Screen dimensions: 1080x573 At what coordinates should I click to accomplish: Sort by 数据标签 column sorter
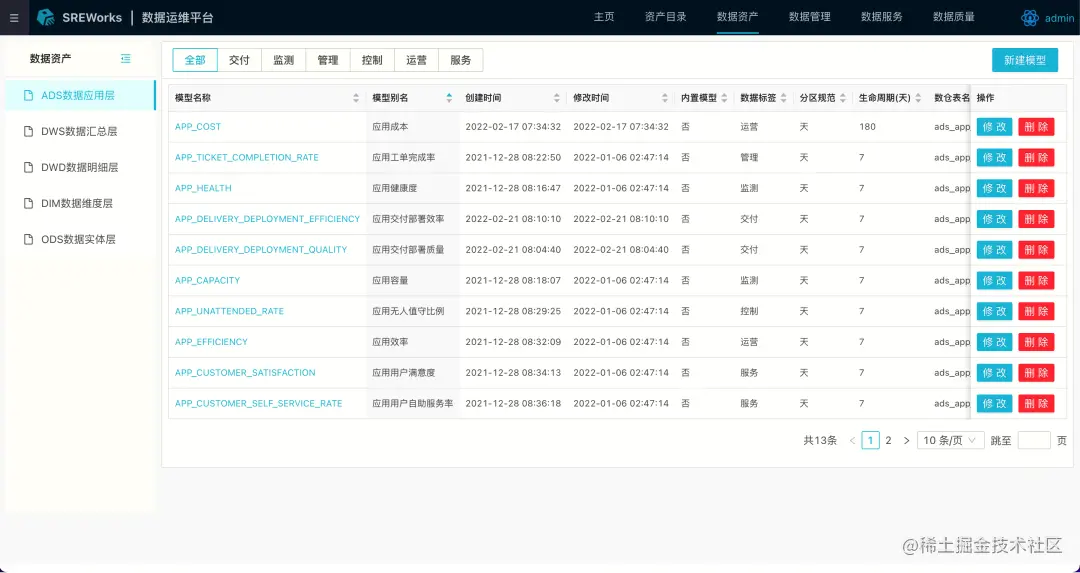click(783, 98)
